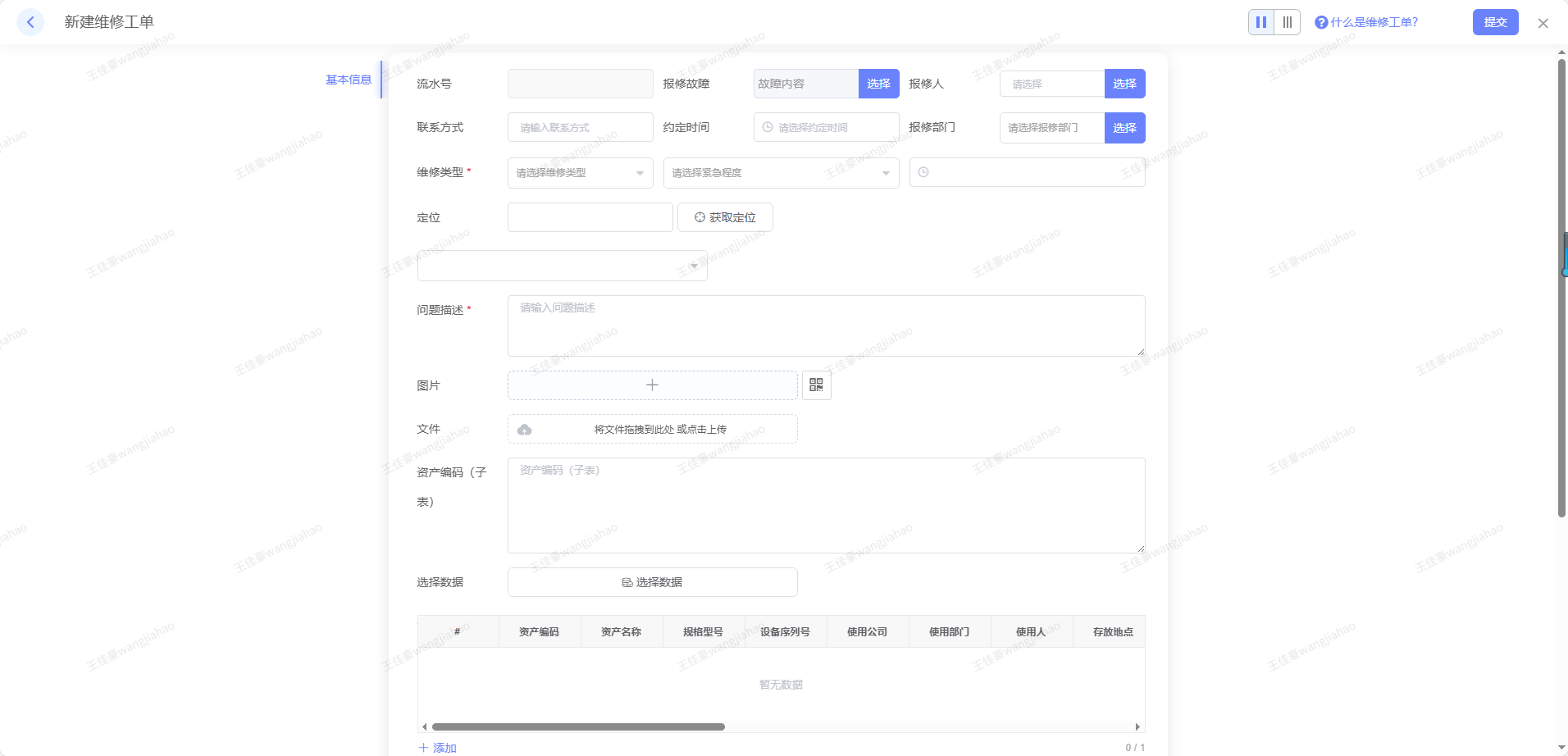This screenshot has width=1568, height=756.
Task: Click the cloud file upload area
Action: point(652,429)
